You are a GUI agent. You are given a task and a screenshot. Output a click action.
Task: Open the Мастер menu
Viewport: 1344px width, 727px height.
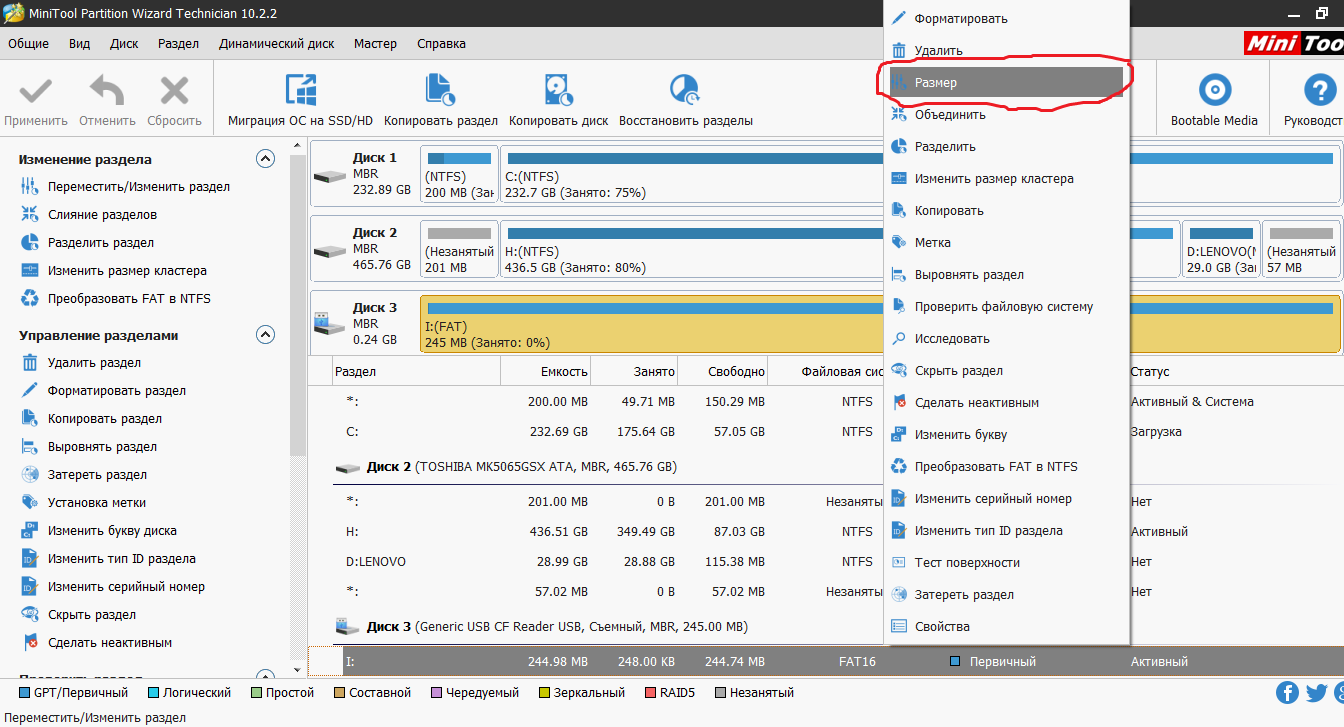[x=375, y=44]
